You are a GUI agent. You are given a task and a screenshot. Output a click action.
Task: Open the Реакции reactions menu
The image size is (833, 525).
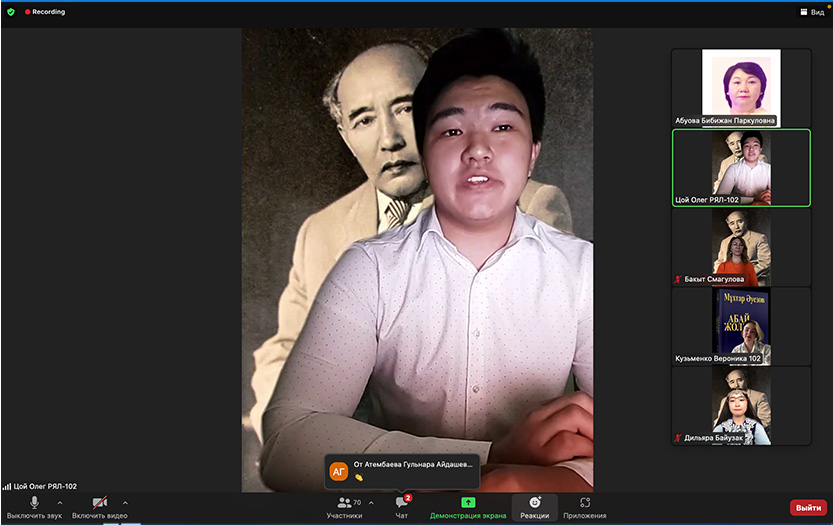534,506
